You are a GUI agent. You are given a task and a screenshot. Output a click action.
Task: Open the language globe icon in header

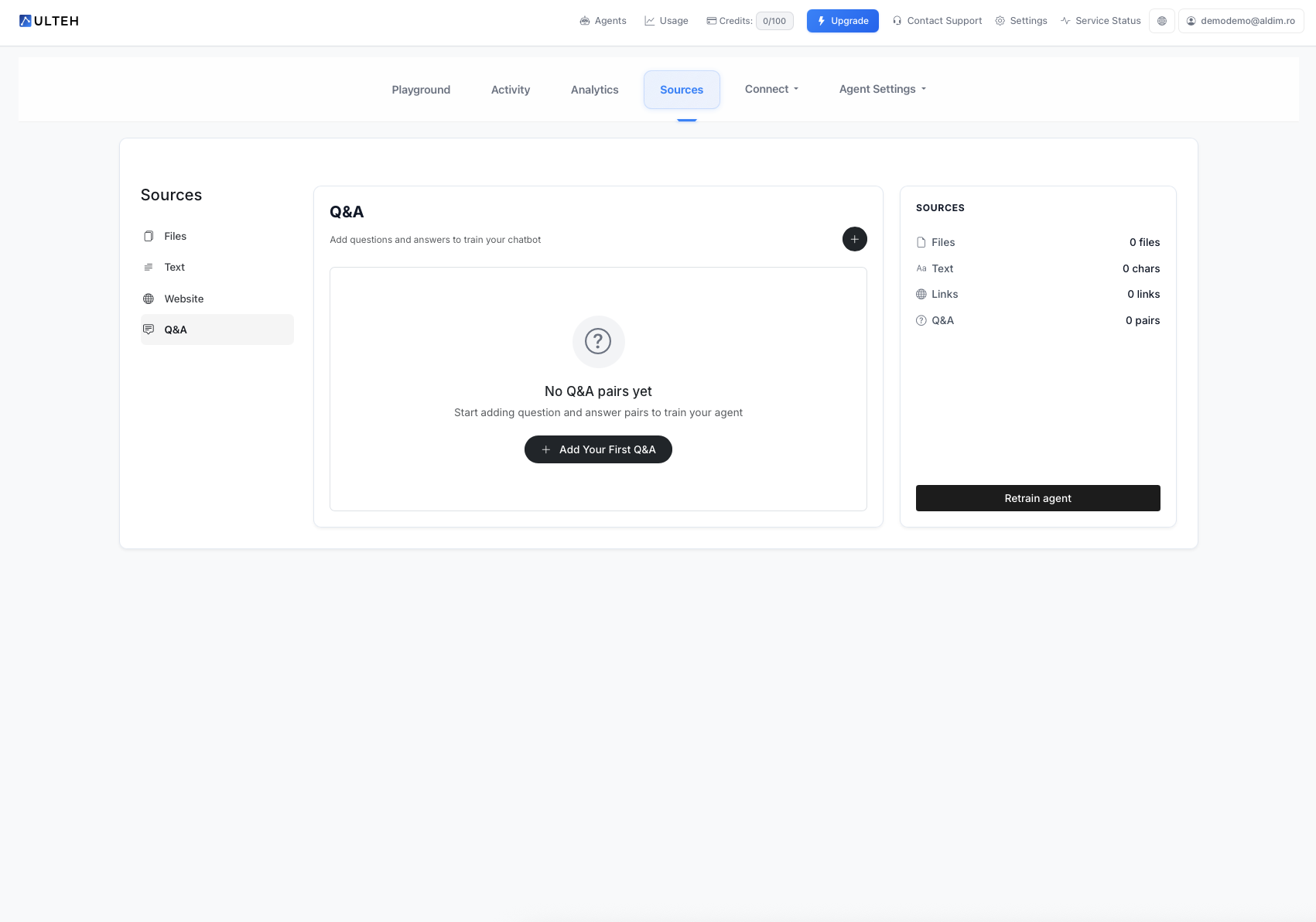(1161, 21)
